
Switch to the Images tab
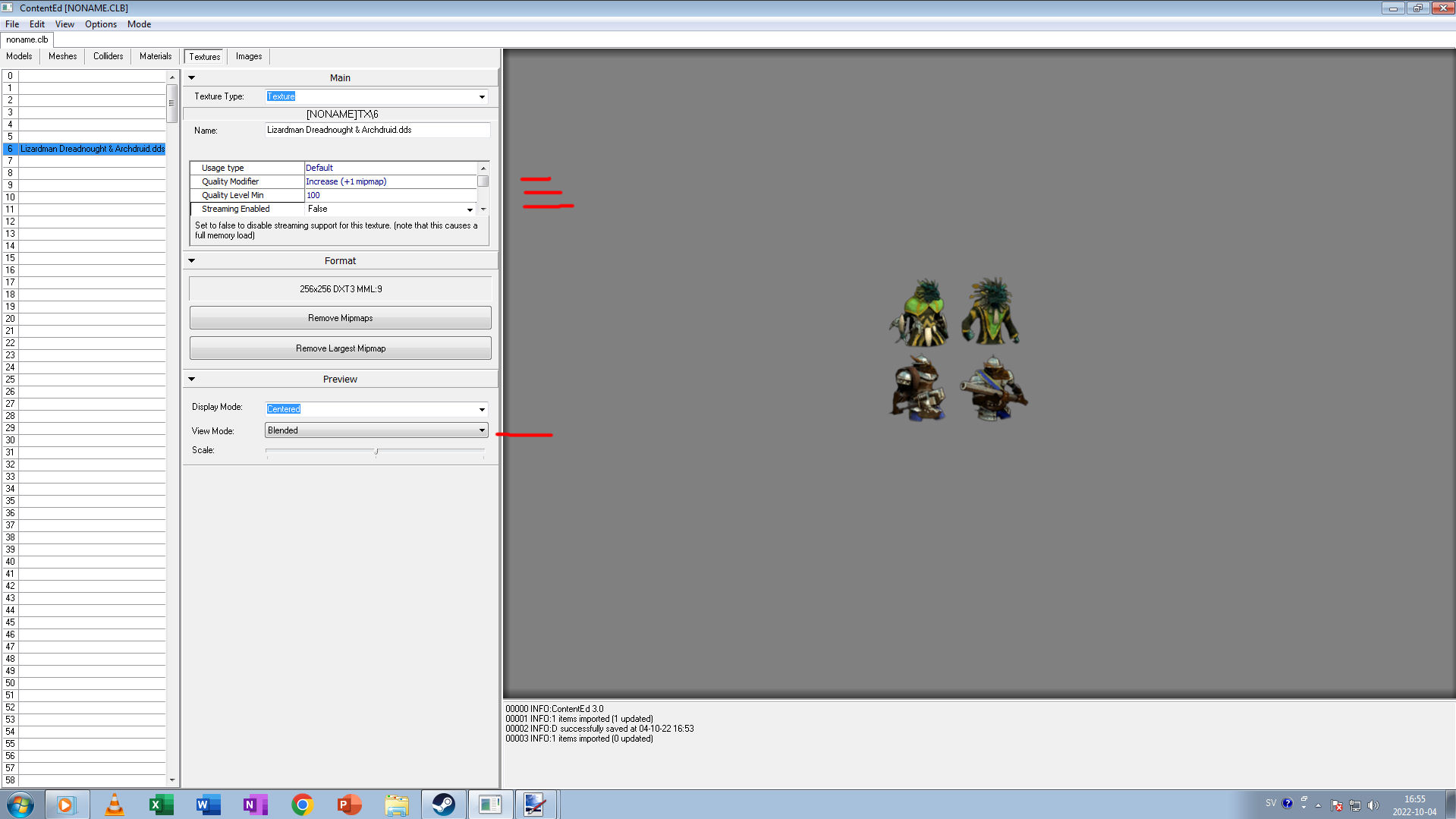249,56
